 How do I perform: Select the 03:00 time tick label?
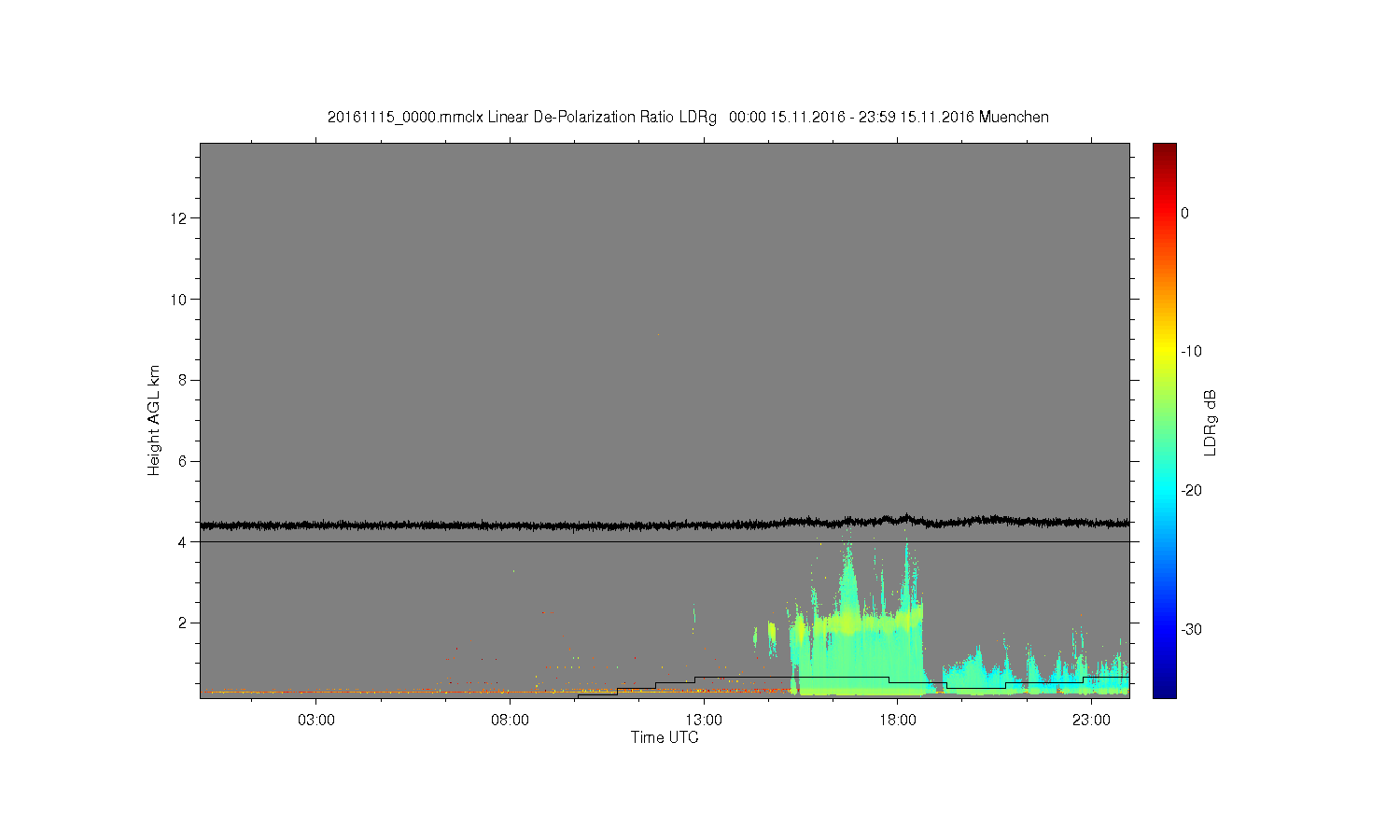coord(316,721)
